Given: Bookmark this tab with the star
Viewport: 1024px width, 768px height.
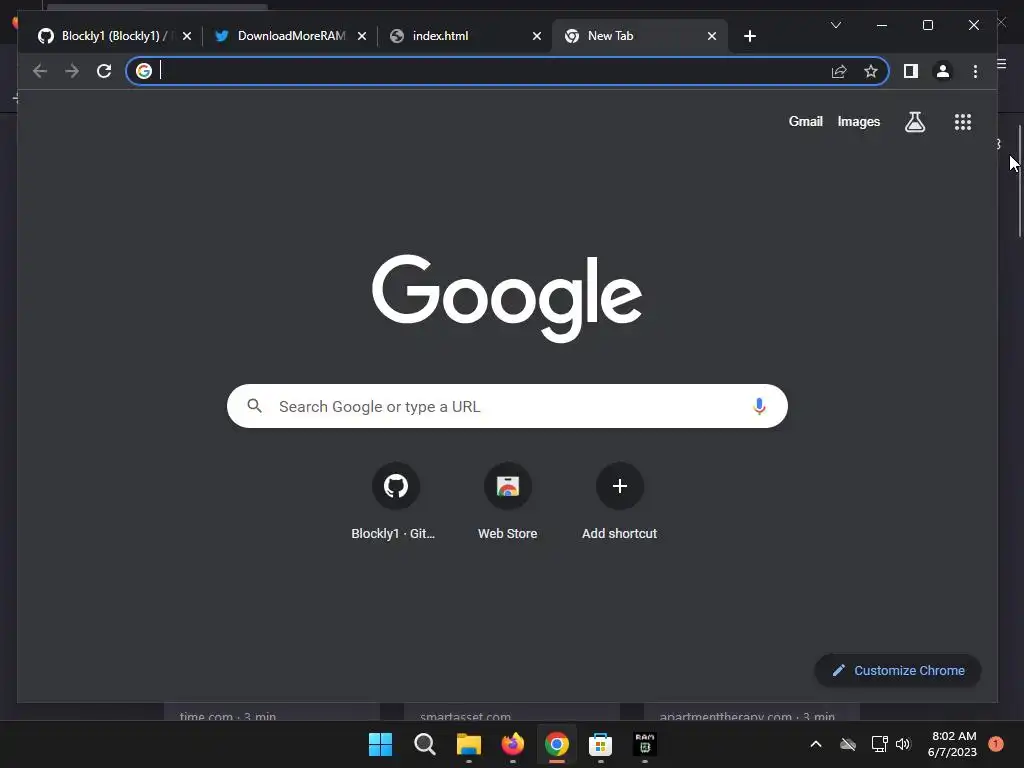Looking at the screenshot, I should [x=871, y=71].
